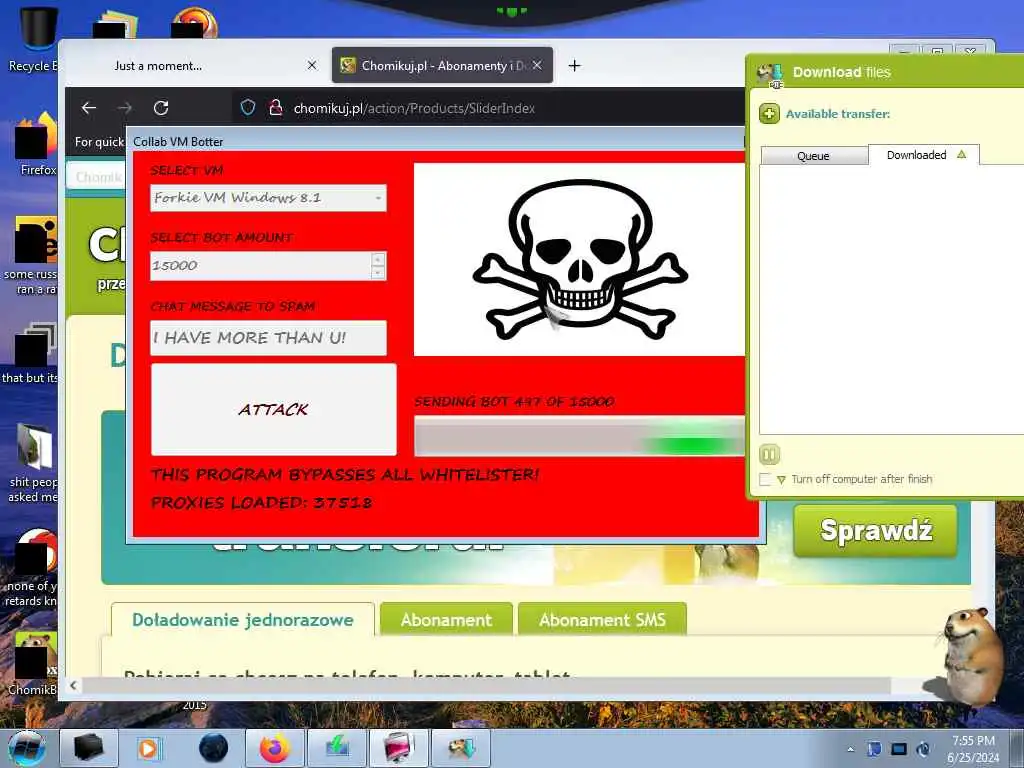Close the Chomikuj.pl tab

pyautogui.click(x=537, y=65)
